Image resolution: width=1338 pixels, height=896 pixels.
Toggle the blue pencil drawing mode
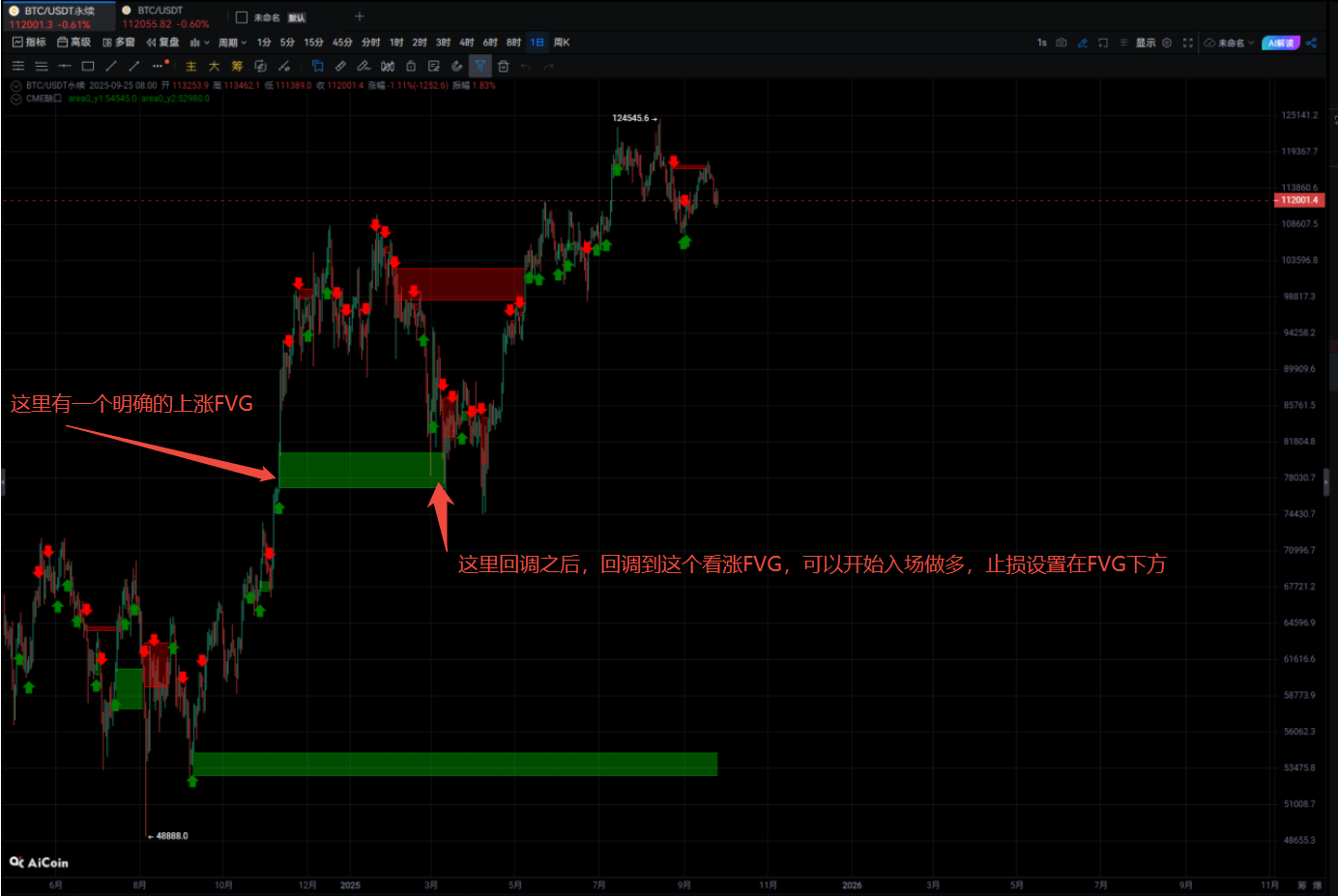1083,43
